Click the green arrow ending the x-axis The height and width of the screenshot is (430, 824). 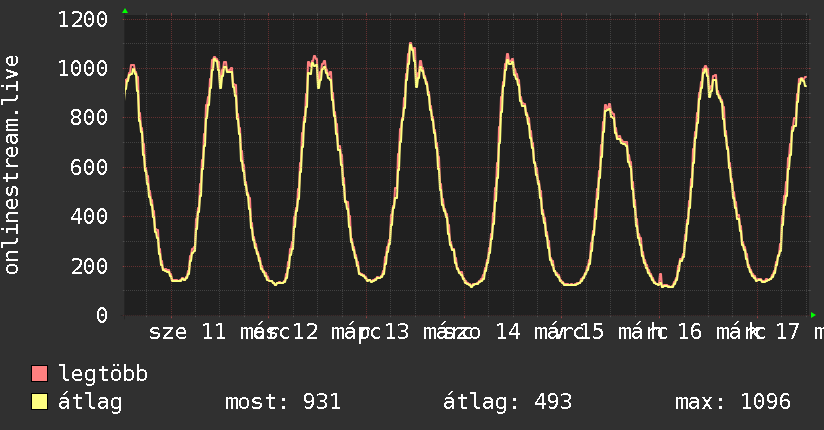(813, 315)
